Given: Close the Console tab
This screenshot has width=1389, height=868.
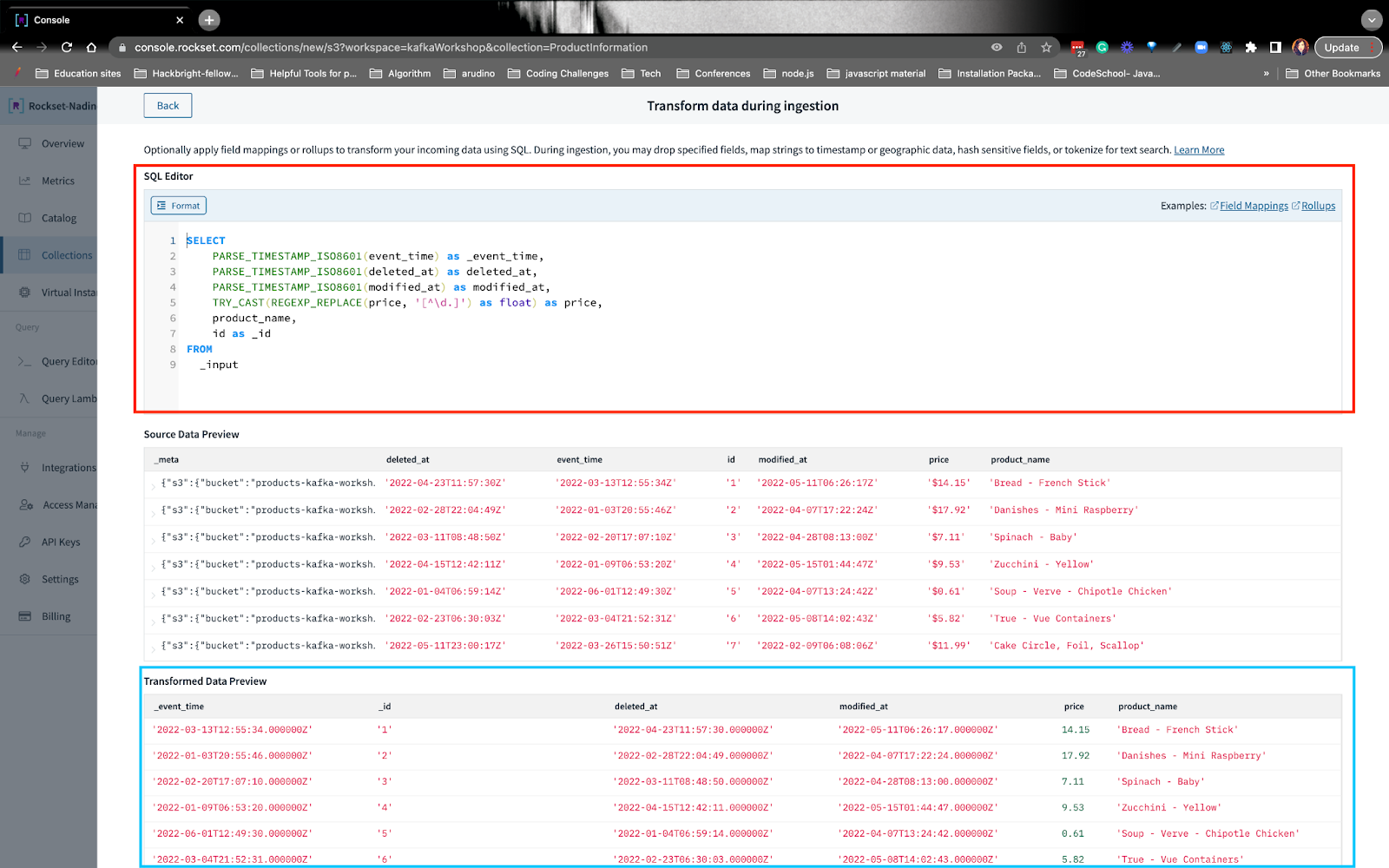Looking at the screenshot, I should pos(180,20).
